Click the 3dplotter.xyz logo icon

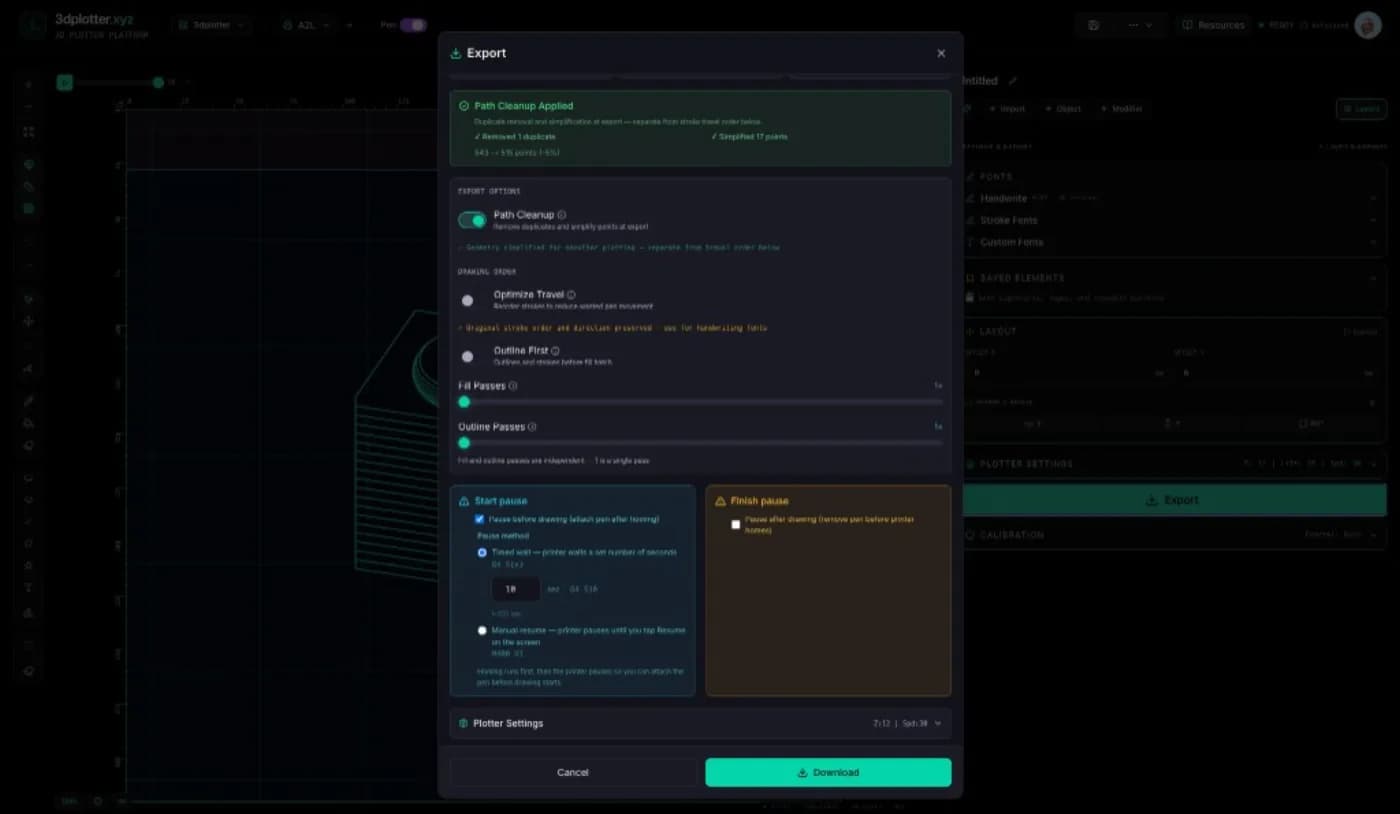pyautogui.click(x=32, y=25)
